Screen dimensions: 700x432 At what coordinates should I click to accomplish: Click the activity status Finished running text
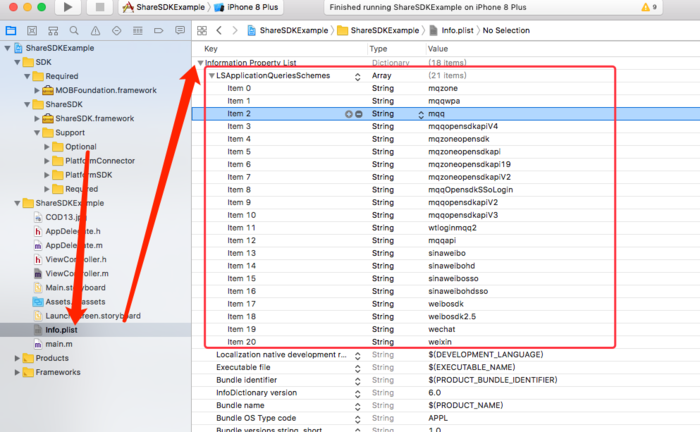[x=428, y=7]
